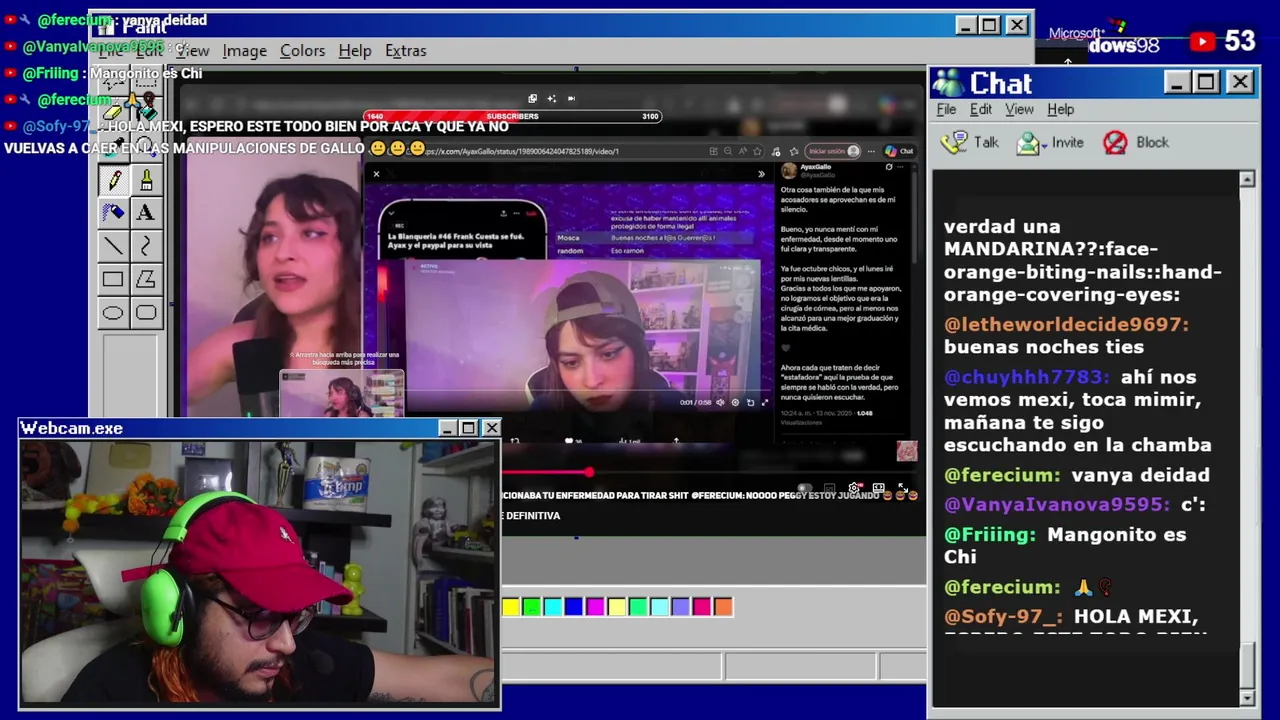Open the Chat window Edit menu

pos(981,109)
